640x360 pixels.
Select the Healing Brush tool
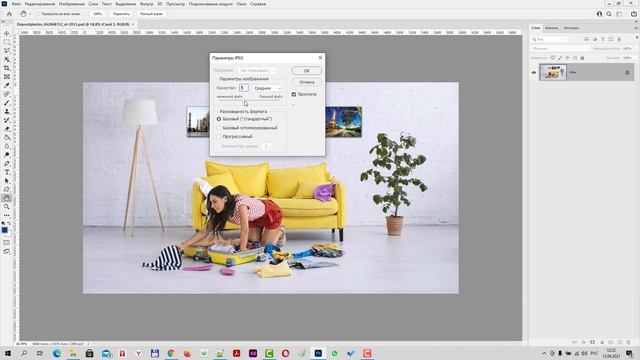point(7,94)
